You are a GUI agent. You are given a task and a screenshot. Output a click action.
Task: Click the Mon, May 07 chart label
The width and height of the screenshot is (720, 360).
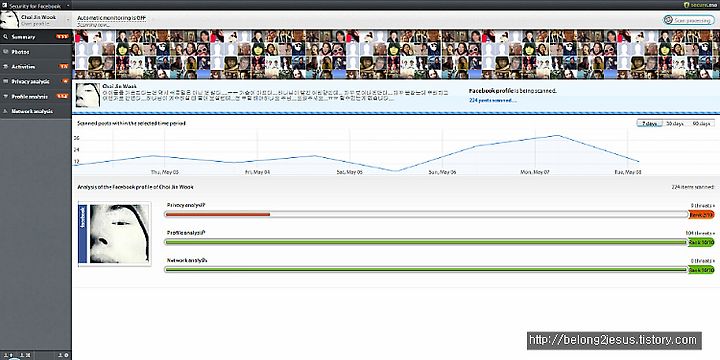[534, 172]
